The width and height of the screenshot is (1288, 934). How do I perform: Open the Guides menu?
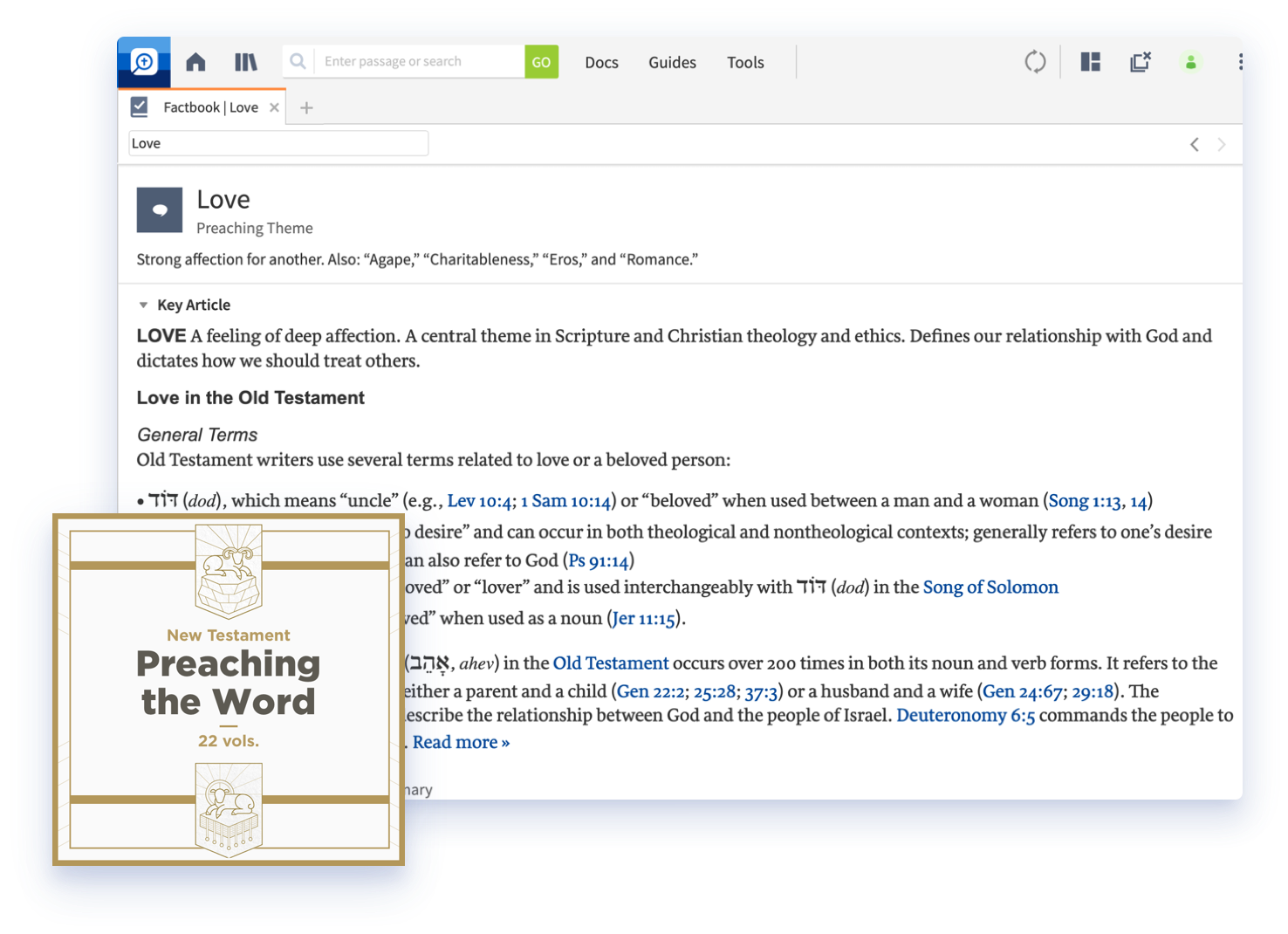coord(672,62)
